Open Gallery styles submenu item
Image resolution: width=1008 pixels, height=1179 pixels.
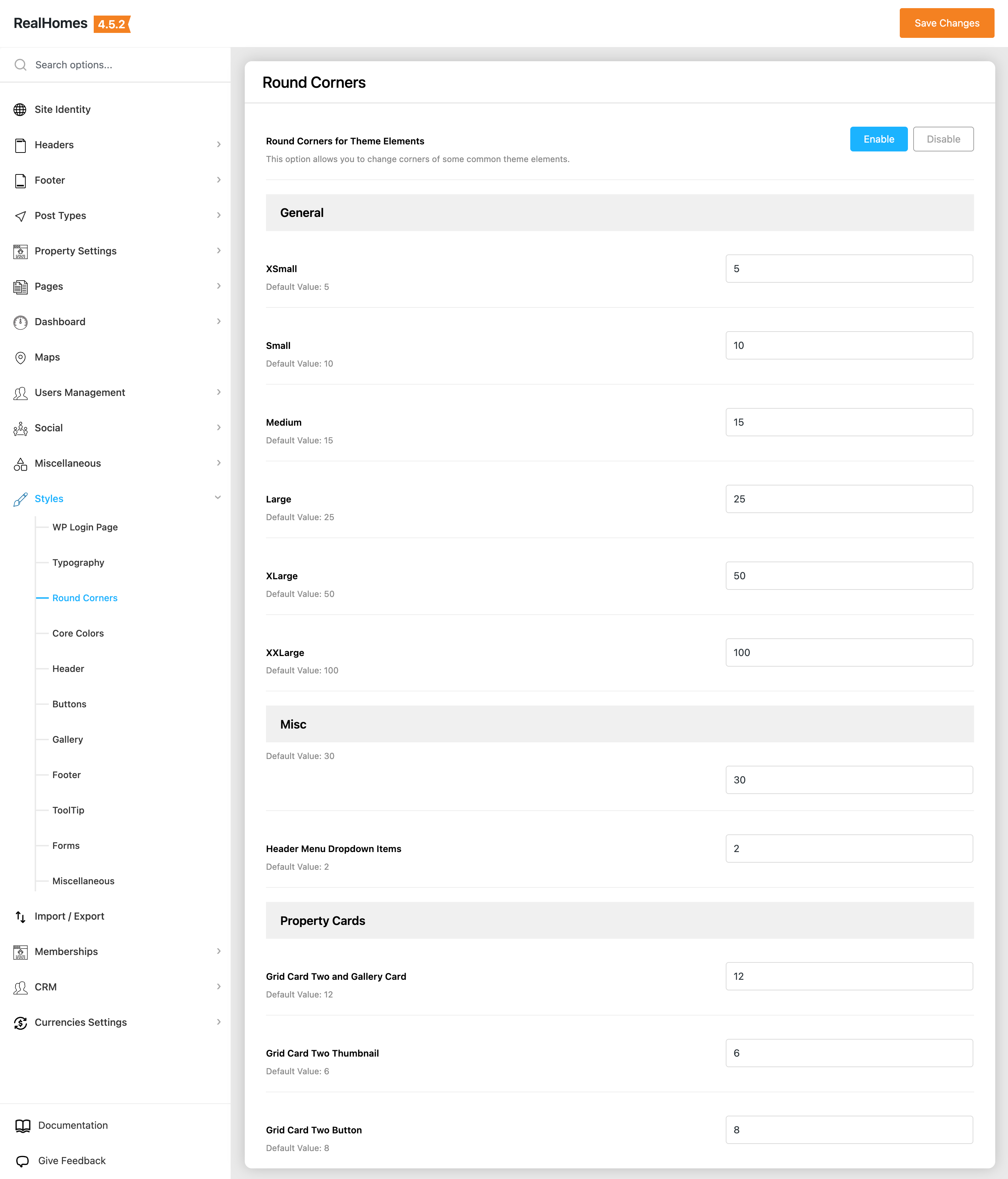click(x=68, y=739)
